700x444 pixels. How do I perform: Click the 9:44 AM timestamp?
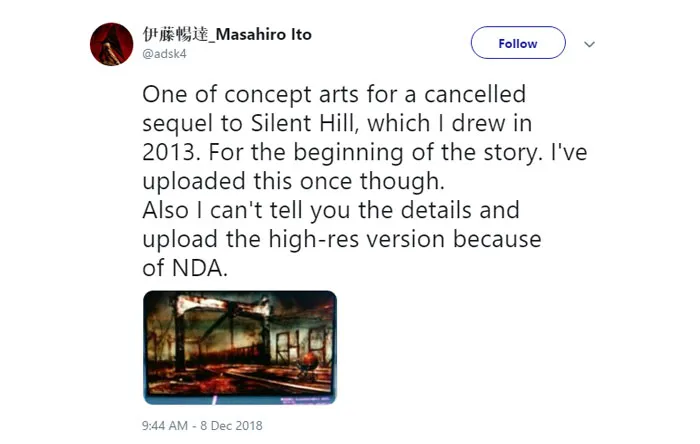[x=166, y=424]
